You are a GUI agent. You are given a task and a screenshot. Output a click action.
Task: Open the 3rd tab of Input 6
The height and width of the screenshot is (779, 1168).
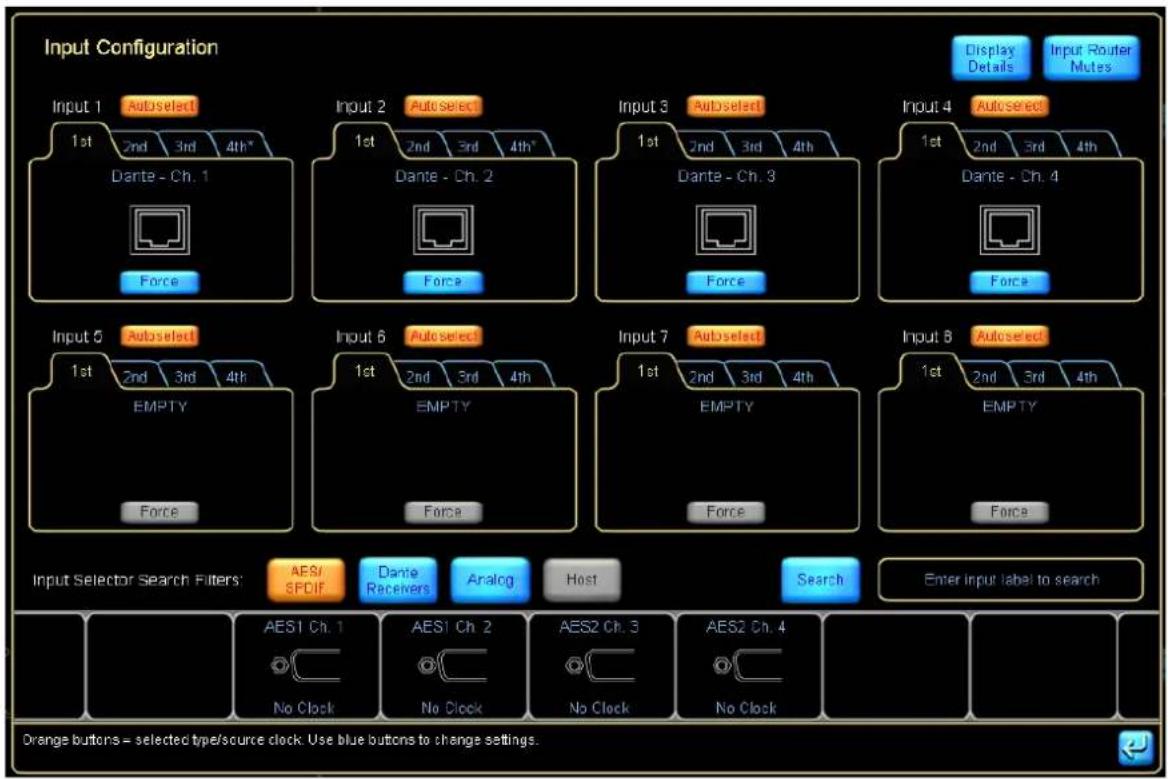(x=468, y=377)
